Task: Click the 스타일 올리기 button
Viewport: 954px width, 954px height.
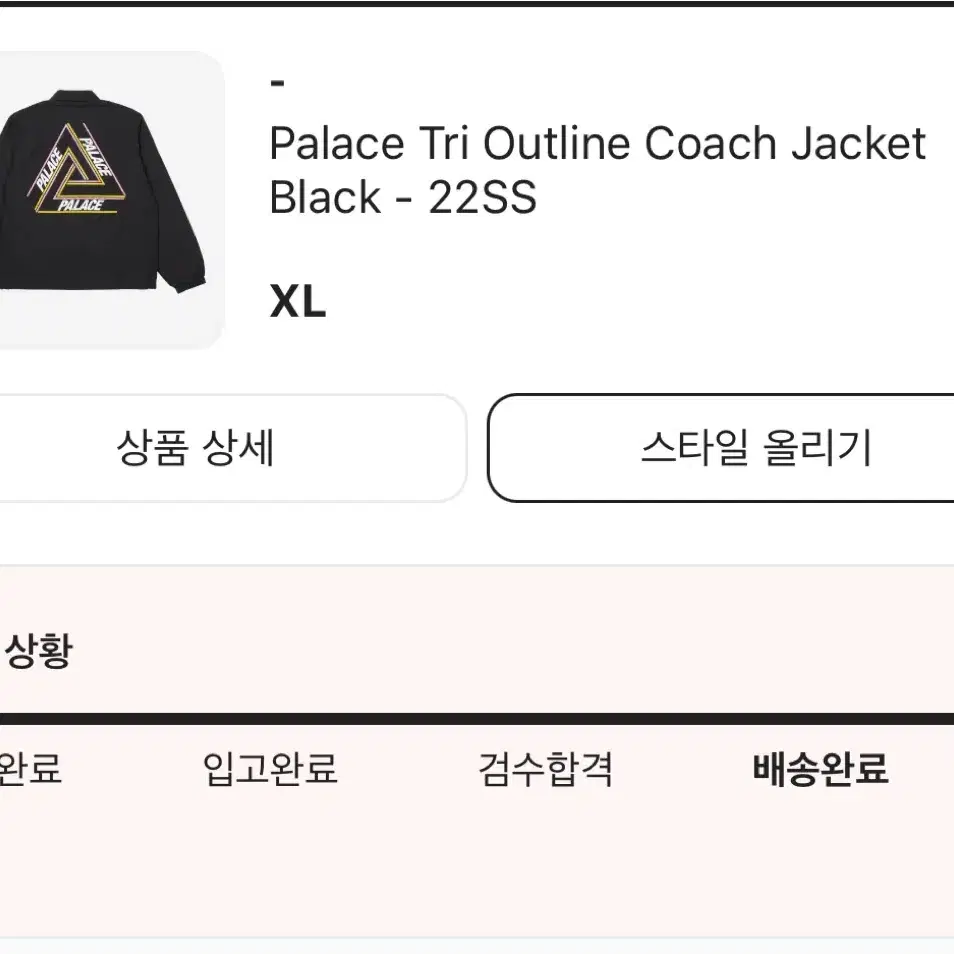Action: click(x=721, y=448)
